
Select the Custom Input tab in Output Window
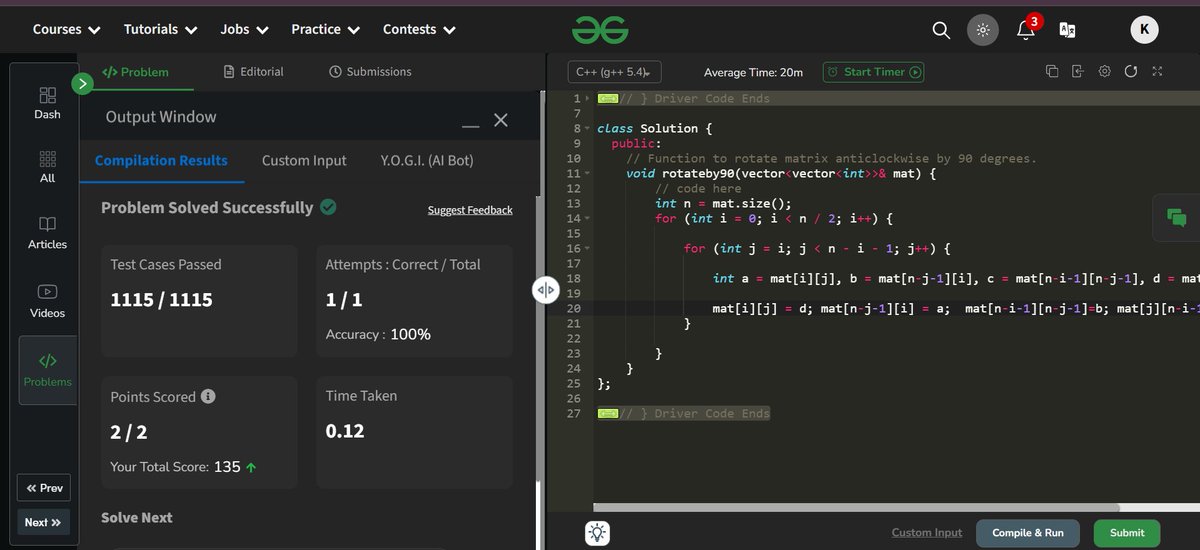[x=304, y=160]
